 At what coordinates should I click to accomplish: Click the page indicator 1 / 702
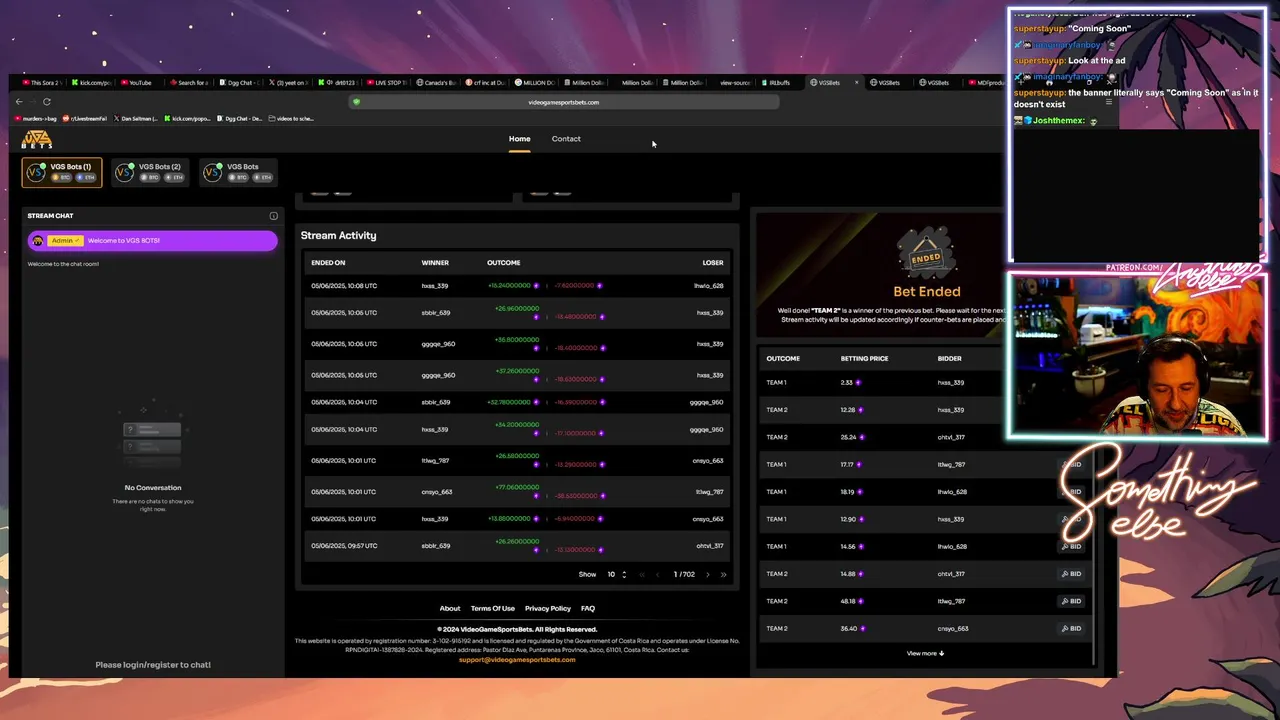click(684, 574)
